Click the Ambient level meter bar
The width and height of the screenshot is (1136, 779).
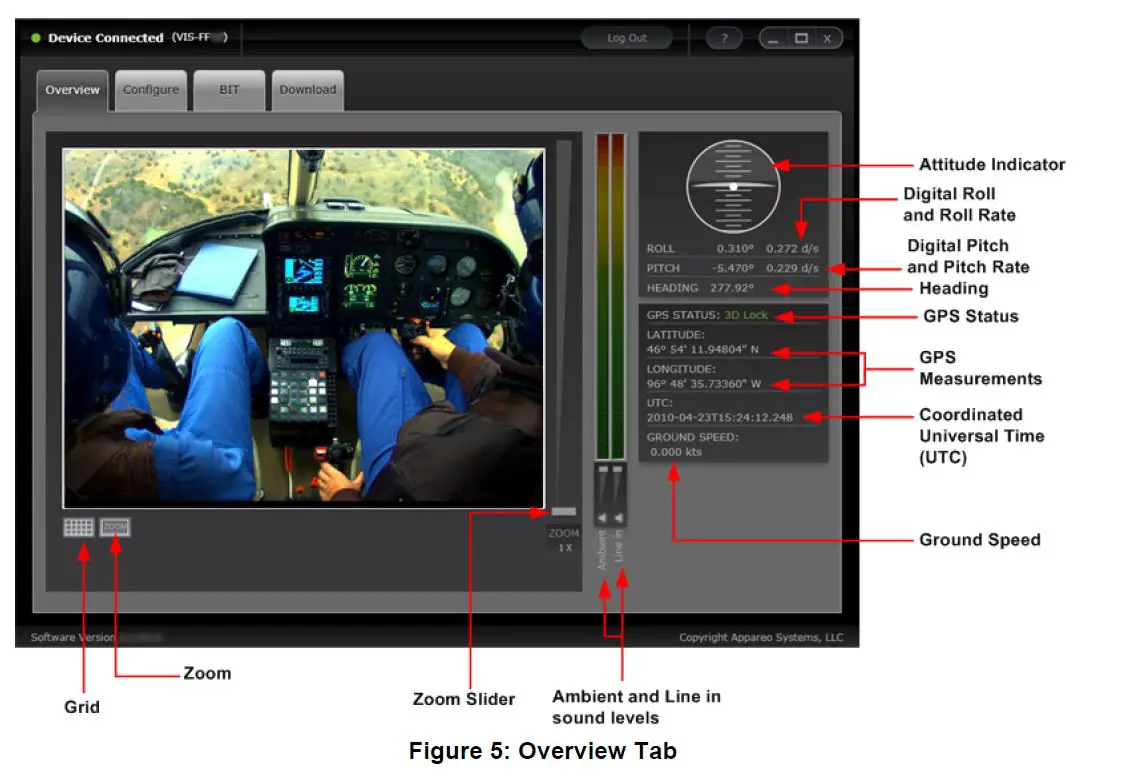tap(601, 300)
